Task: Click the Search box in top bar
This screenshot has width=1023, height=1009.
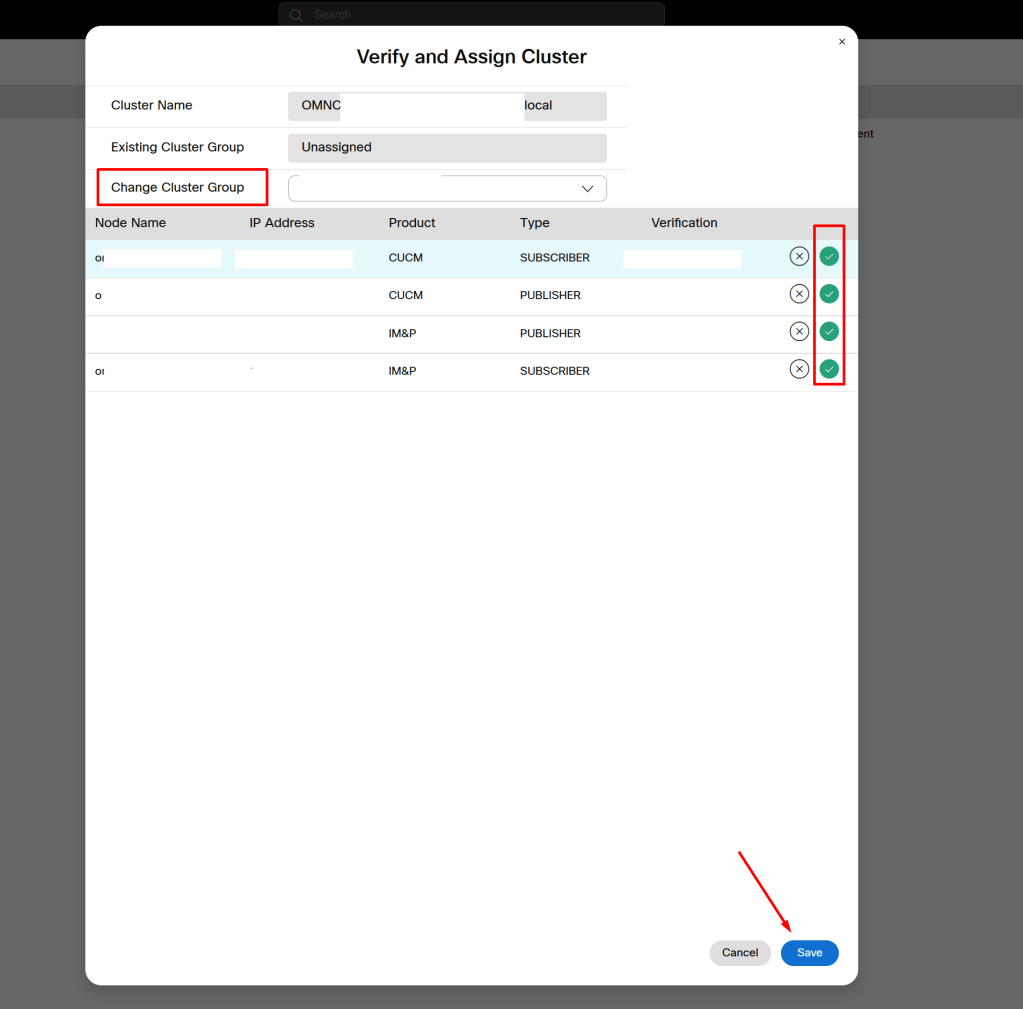Action: 471,15
